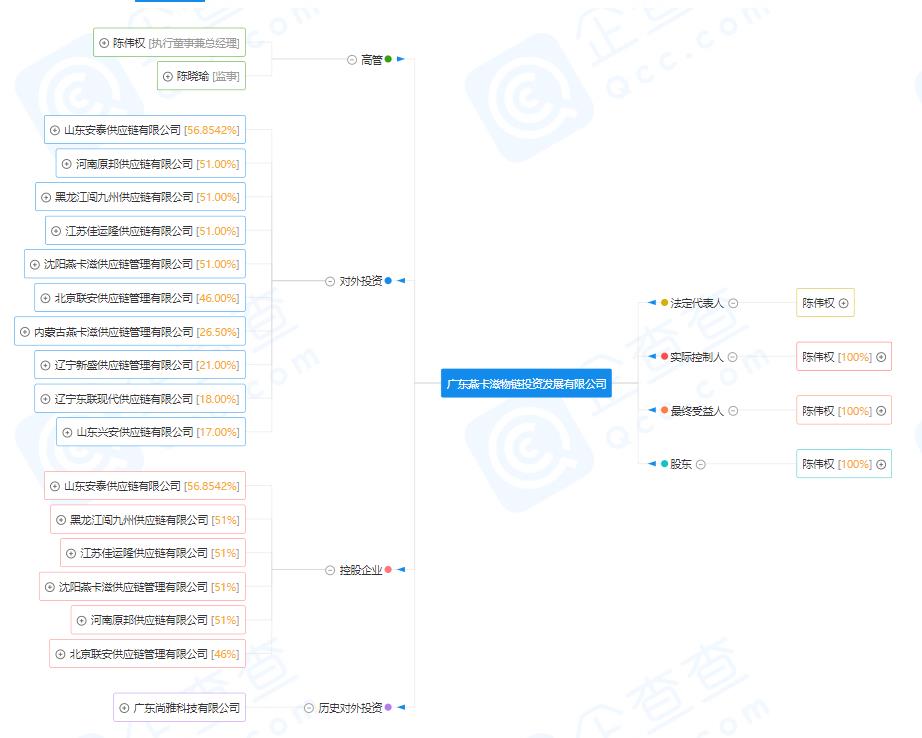The image size is (922, 738).
Task: Click plus icon beside 山东兴安供应链有限公司
Action: pos(67,432)
